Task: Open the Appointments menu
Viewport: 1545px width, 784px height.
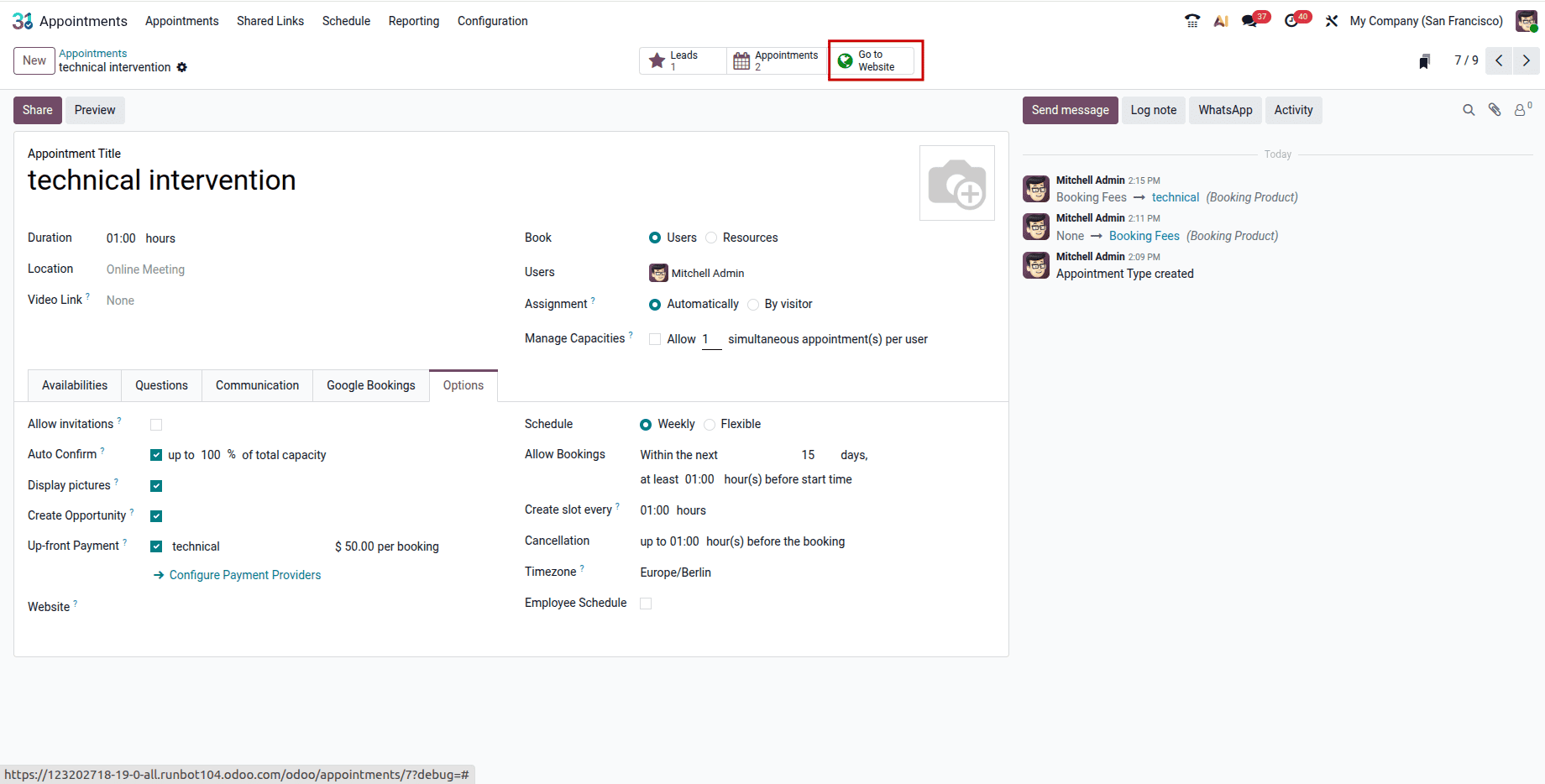Action: (181, 21)
